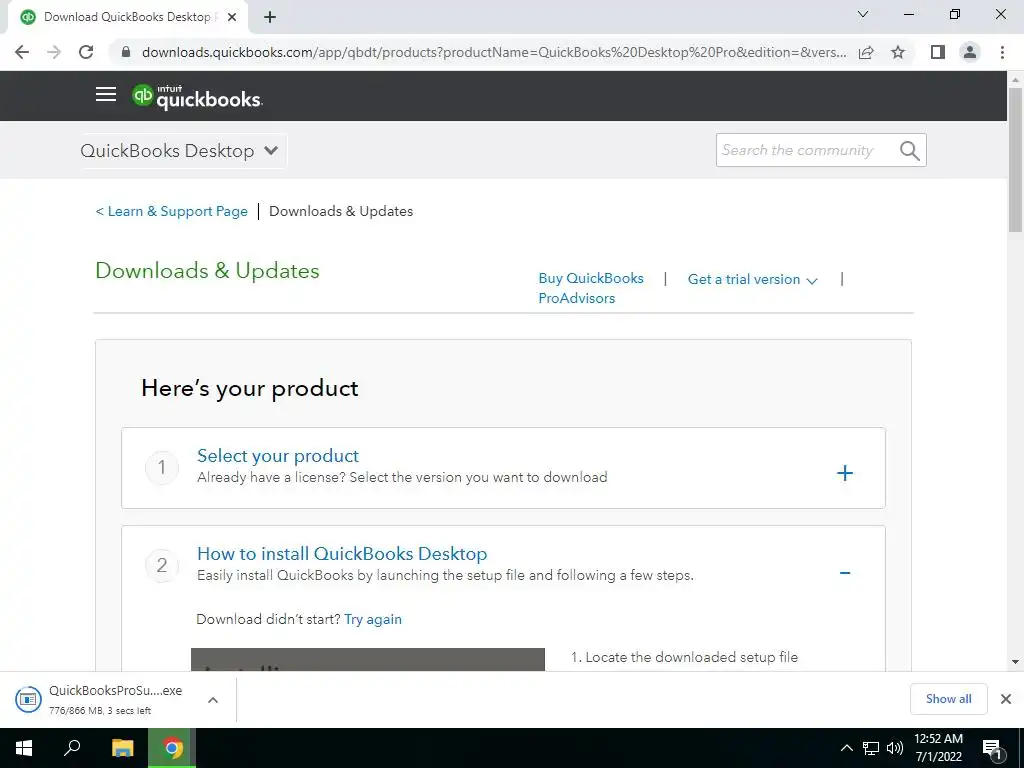This screenshot has height=768, width=1024.
Task: Click the browser address bar URL
Action: tap(494, 52)
